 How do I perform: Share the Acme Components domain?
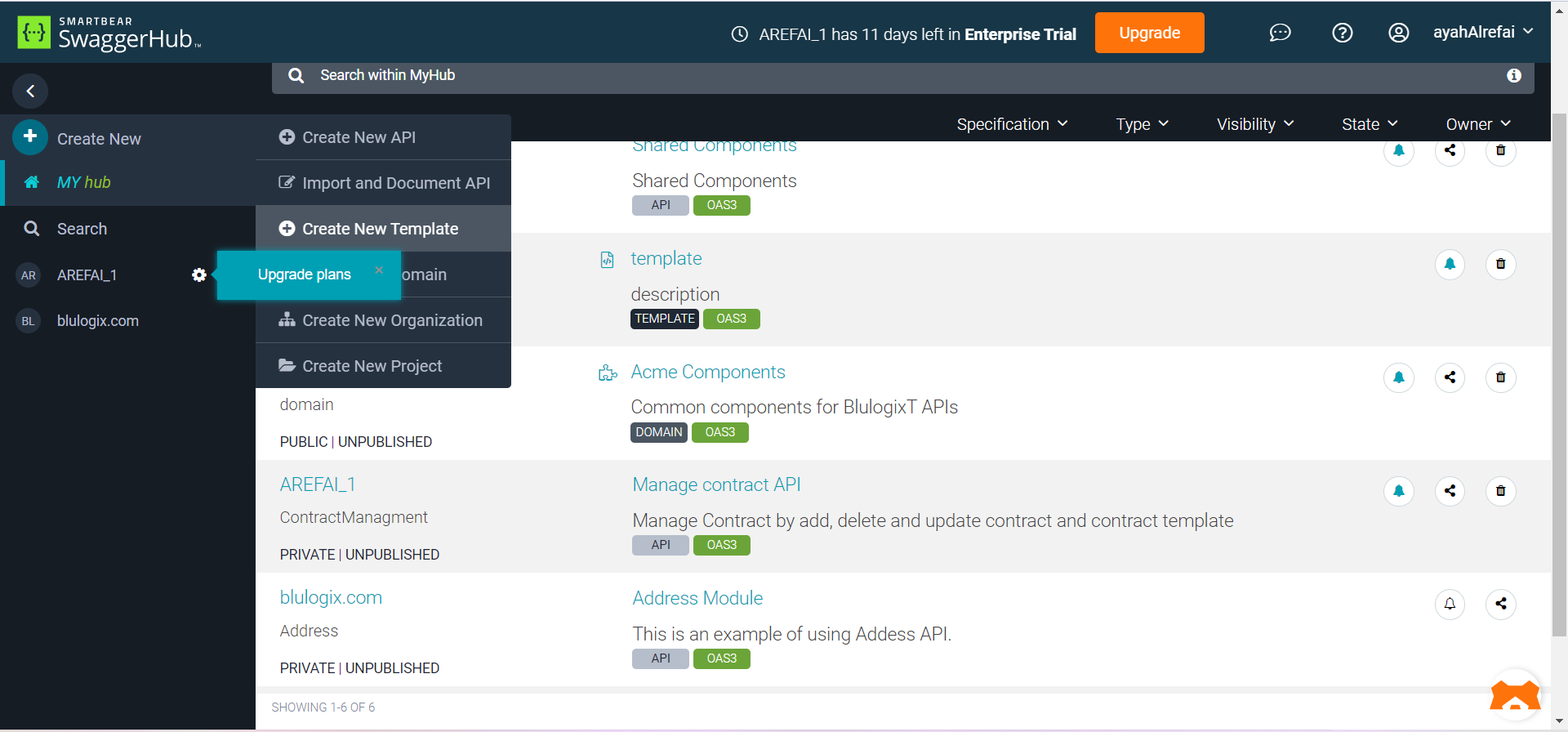[1450, 377]
